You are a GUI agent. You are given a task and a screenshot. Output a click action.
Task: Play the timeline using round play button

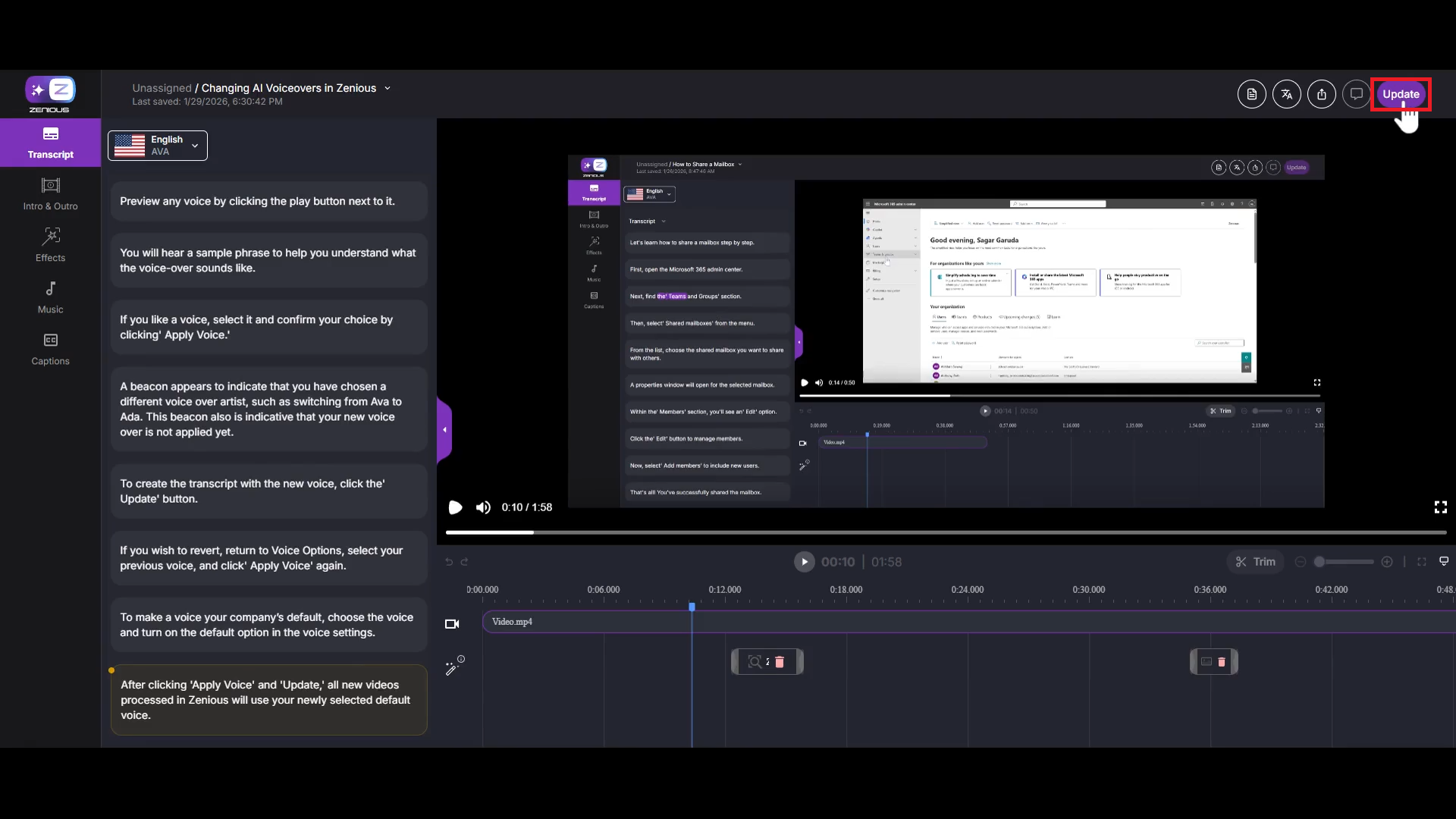coord(804,562)
